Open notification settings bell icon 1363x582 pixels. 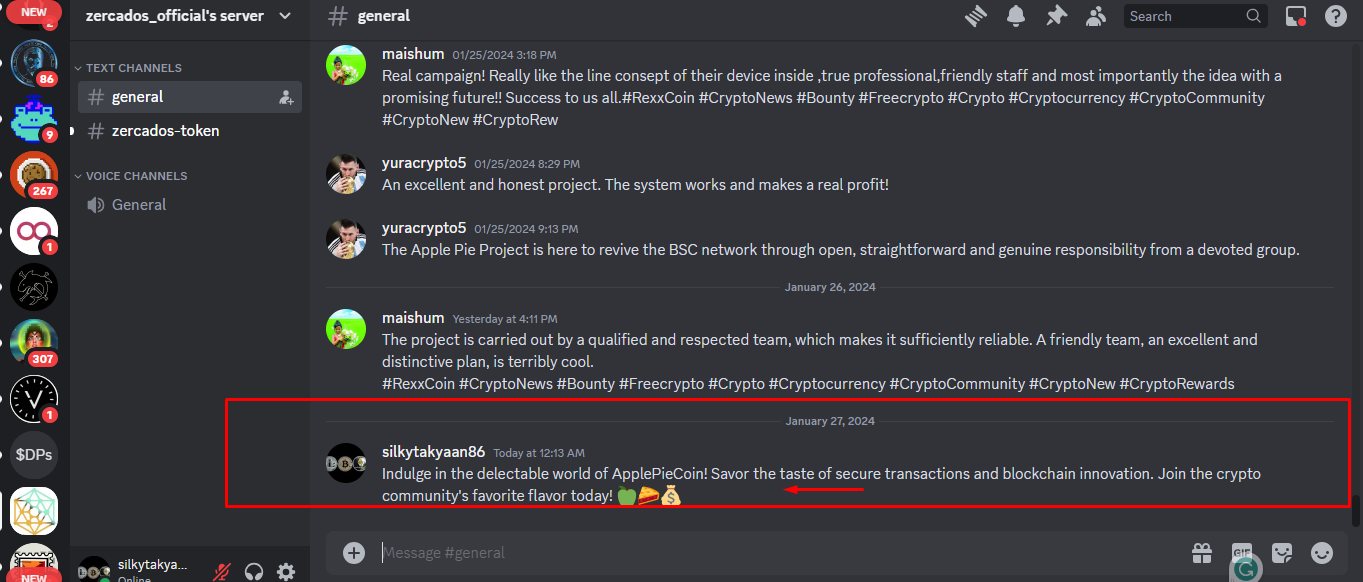pos(1016,16)
